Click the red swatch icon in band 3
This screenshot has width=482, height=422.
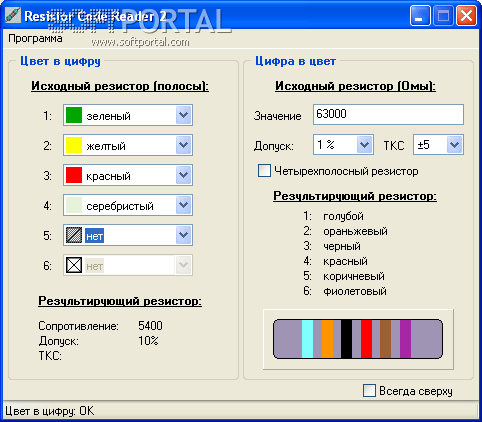click(x=74, y=175)
